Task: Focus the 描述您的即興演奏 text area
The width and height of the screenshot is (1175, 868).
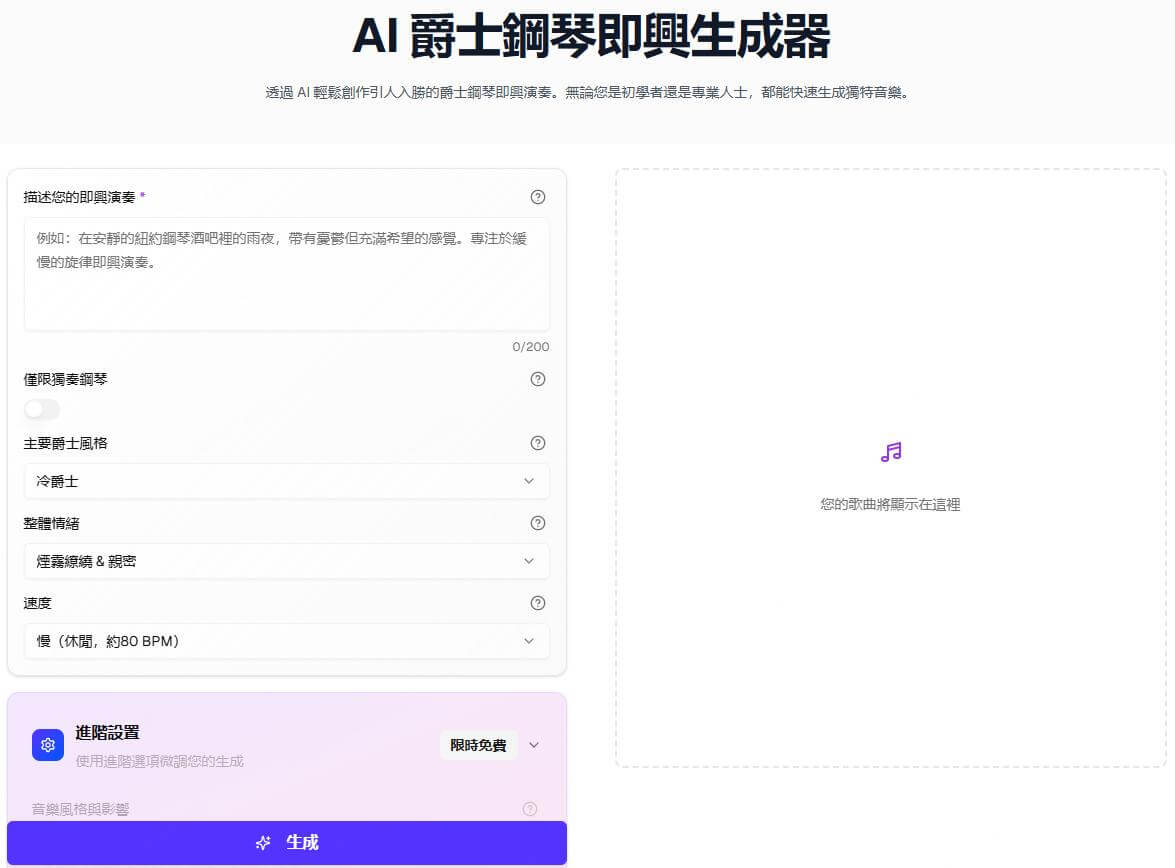Action: tap(286, 274)
